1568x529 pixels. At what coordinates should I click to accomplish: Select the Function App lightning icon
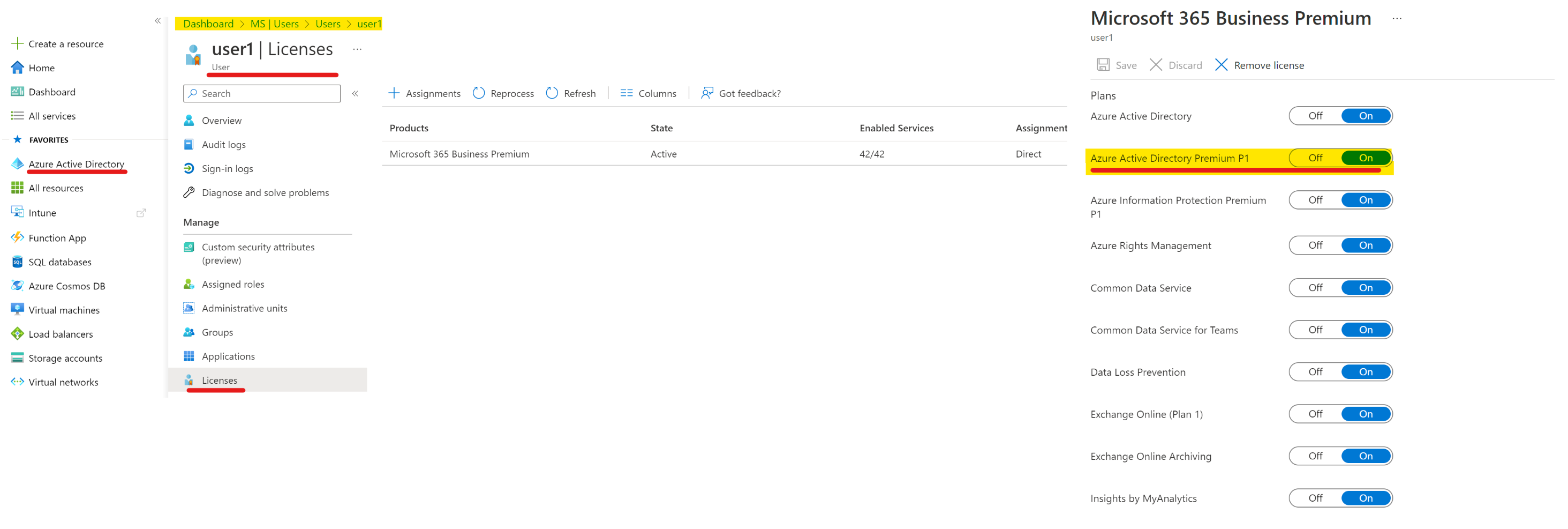[x=17, y=237]
